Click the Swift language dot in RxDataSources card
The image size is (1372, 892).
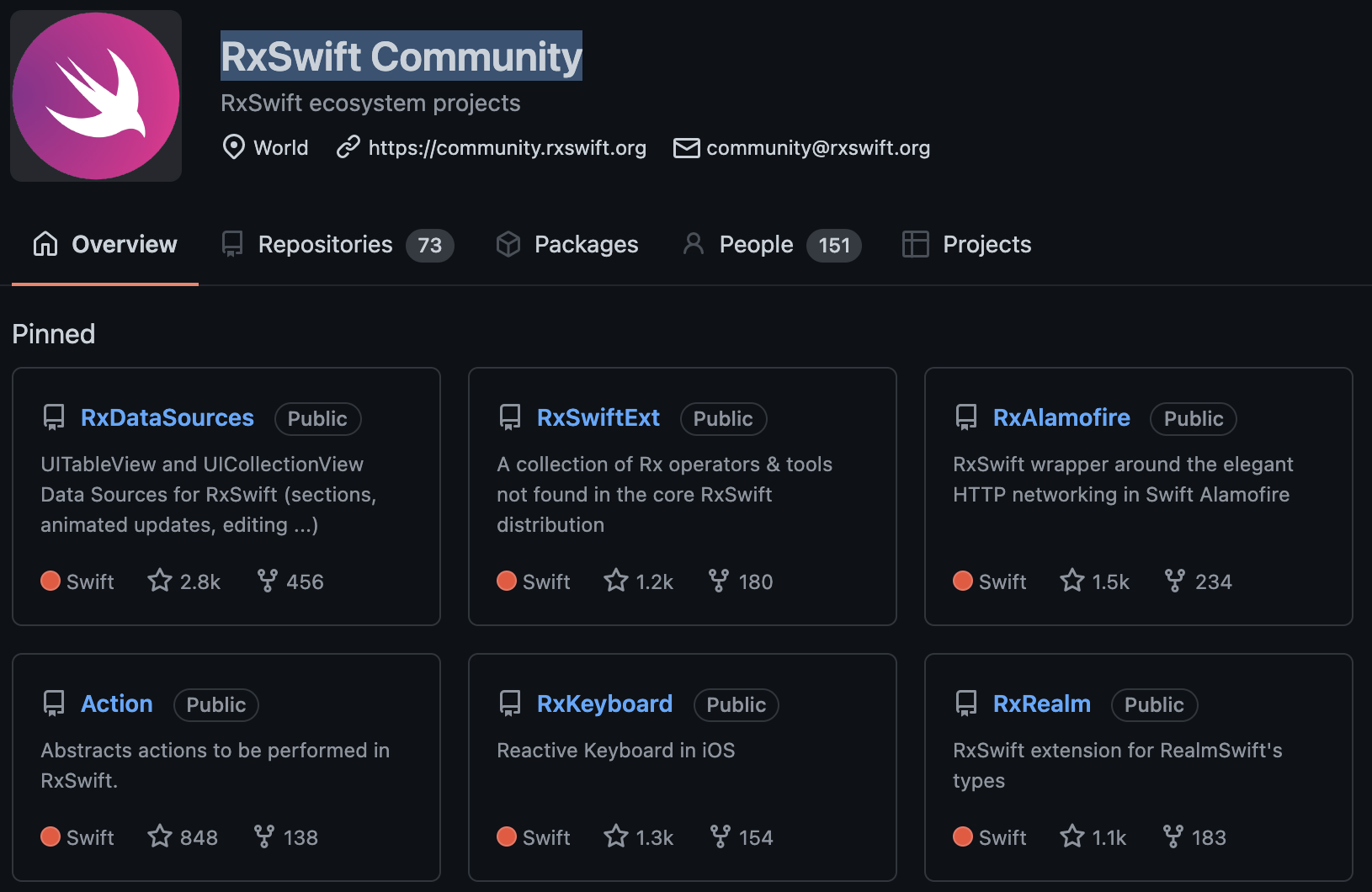tap(51, 581)
